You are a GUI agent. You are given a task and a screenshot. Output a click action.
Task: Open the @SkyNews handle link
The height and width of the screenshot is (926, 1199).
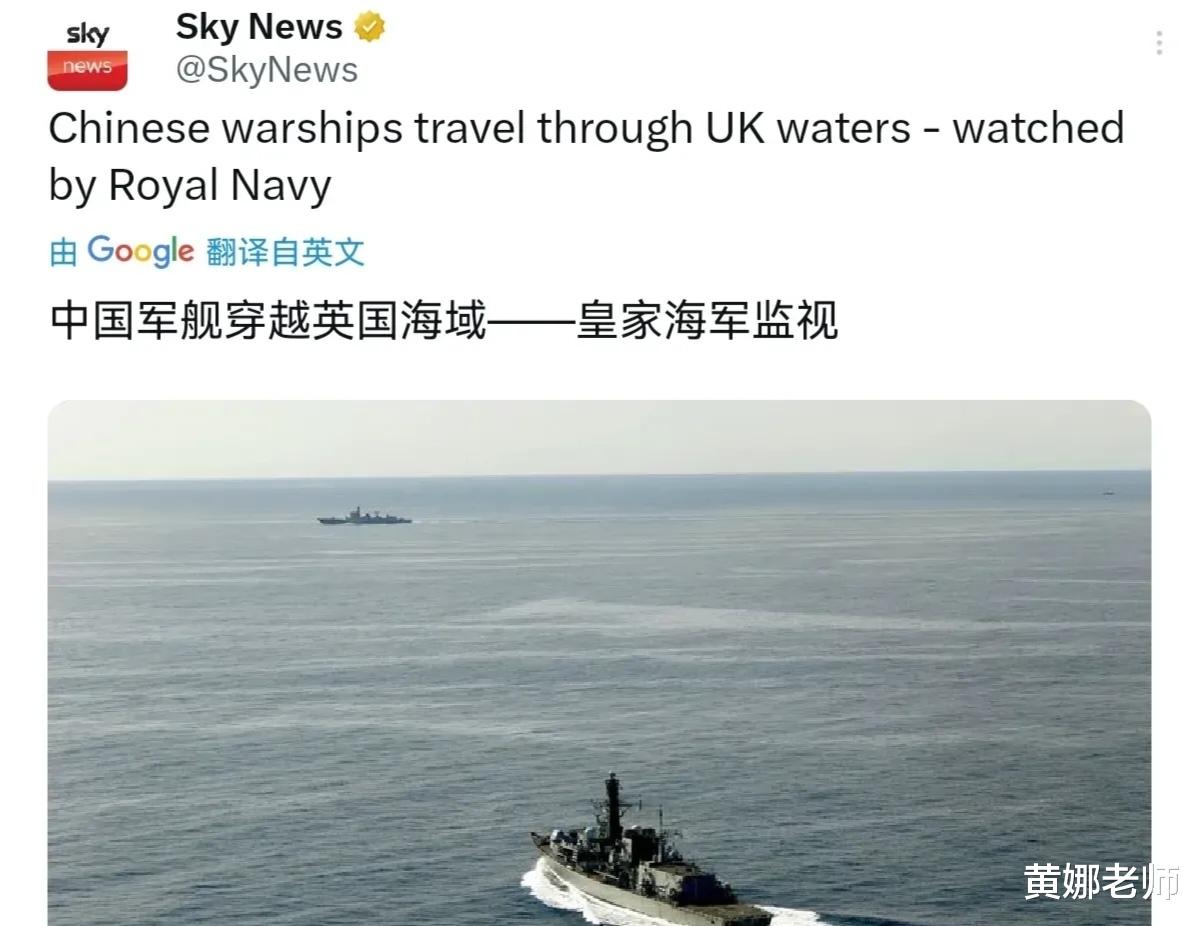(x=267, y=70)
